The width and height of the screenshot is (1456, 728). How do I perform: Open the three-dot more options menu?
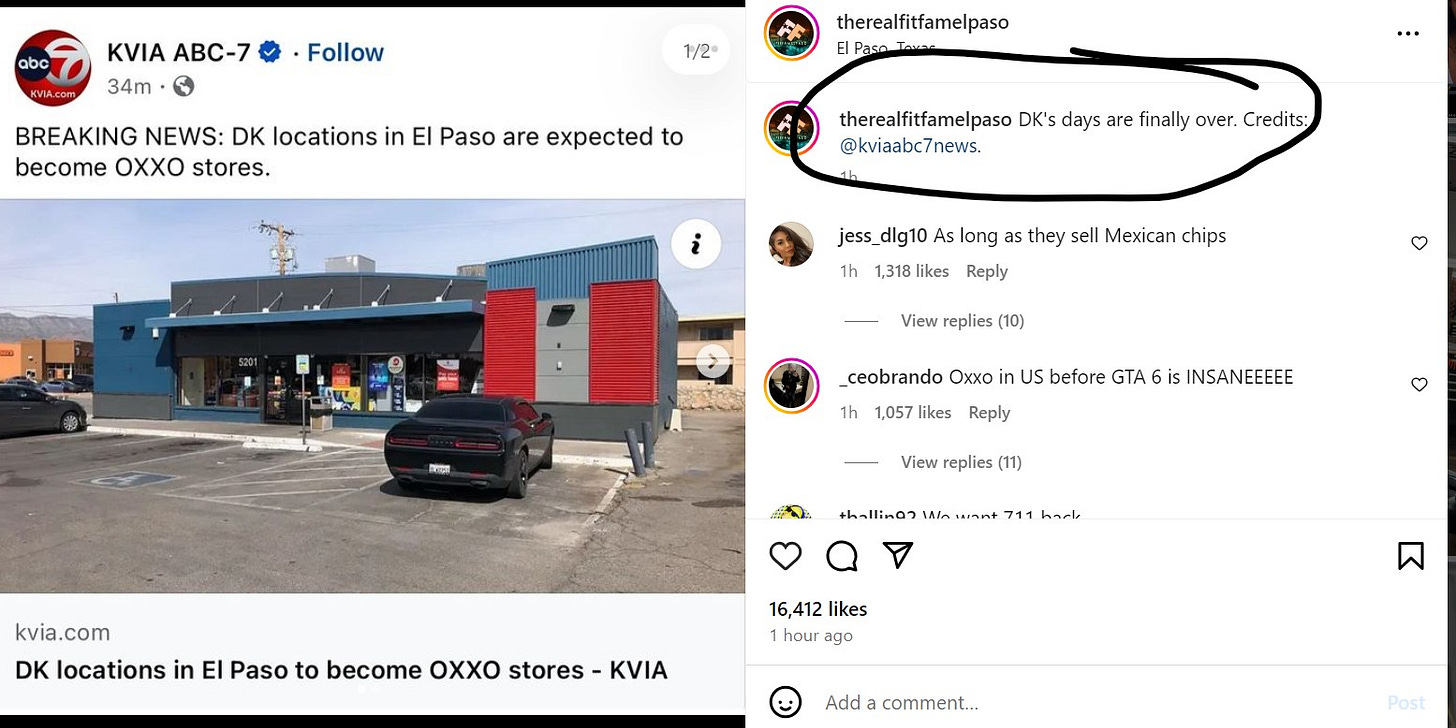(x=1408, y=34)
